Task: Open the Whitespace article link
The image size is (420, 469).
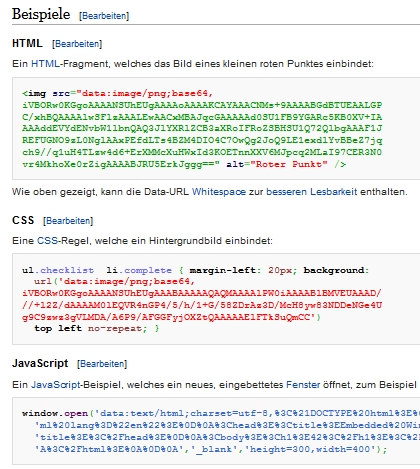Action: [x=219, y=192]
